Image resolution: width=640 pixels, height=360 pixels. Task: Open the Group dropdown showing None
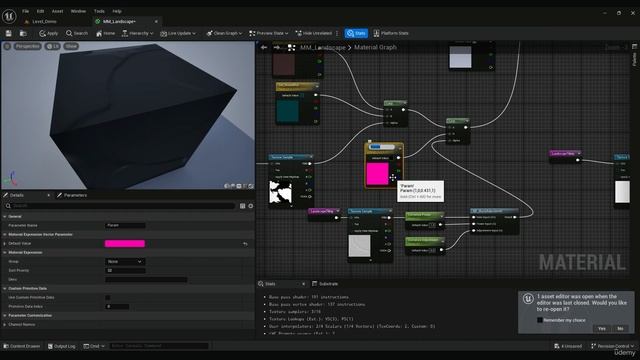coord(125,262)
